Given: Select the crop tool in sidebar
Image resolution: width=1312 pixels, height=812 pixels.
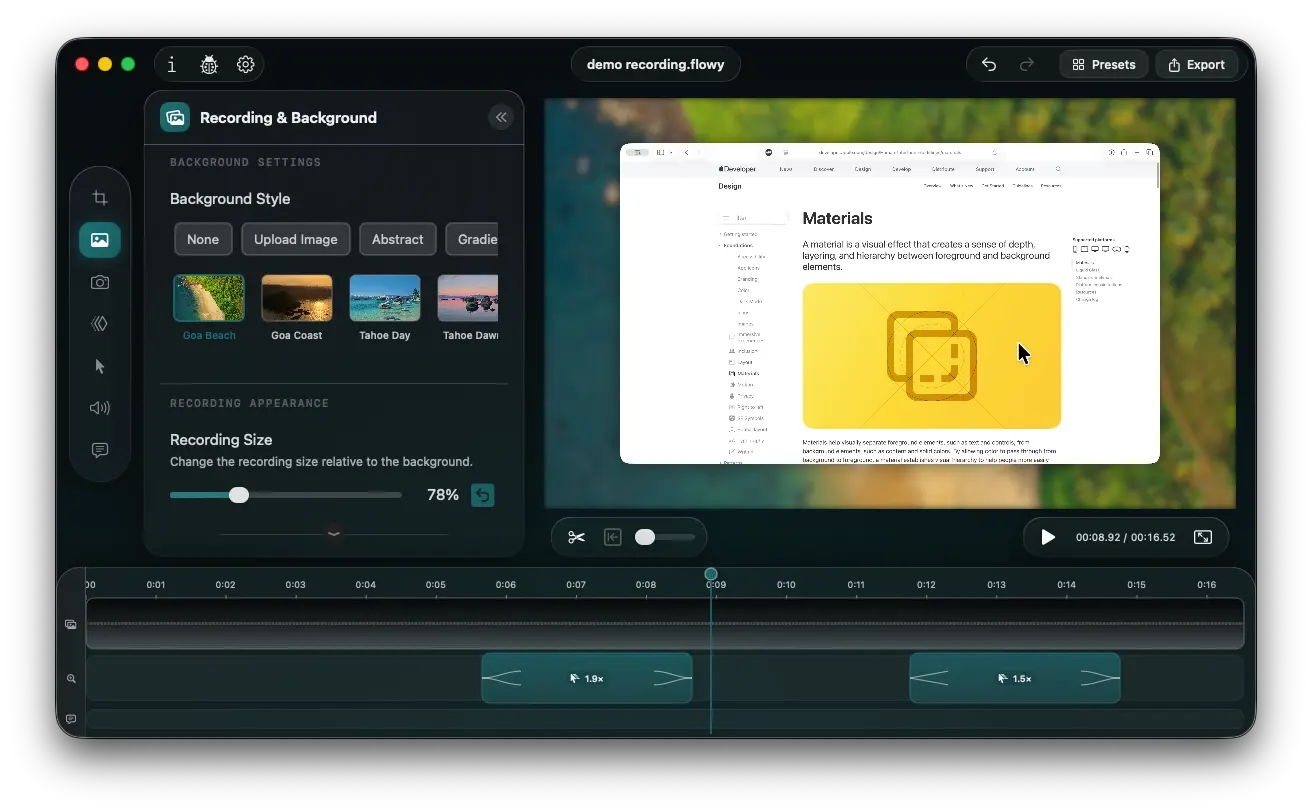Looking at the screenshot, I should [x=100, y=198].
